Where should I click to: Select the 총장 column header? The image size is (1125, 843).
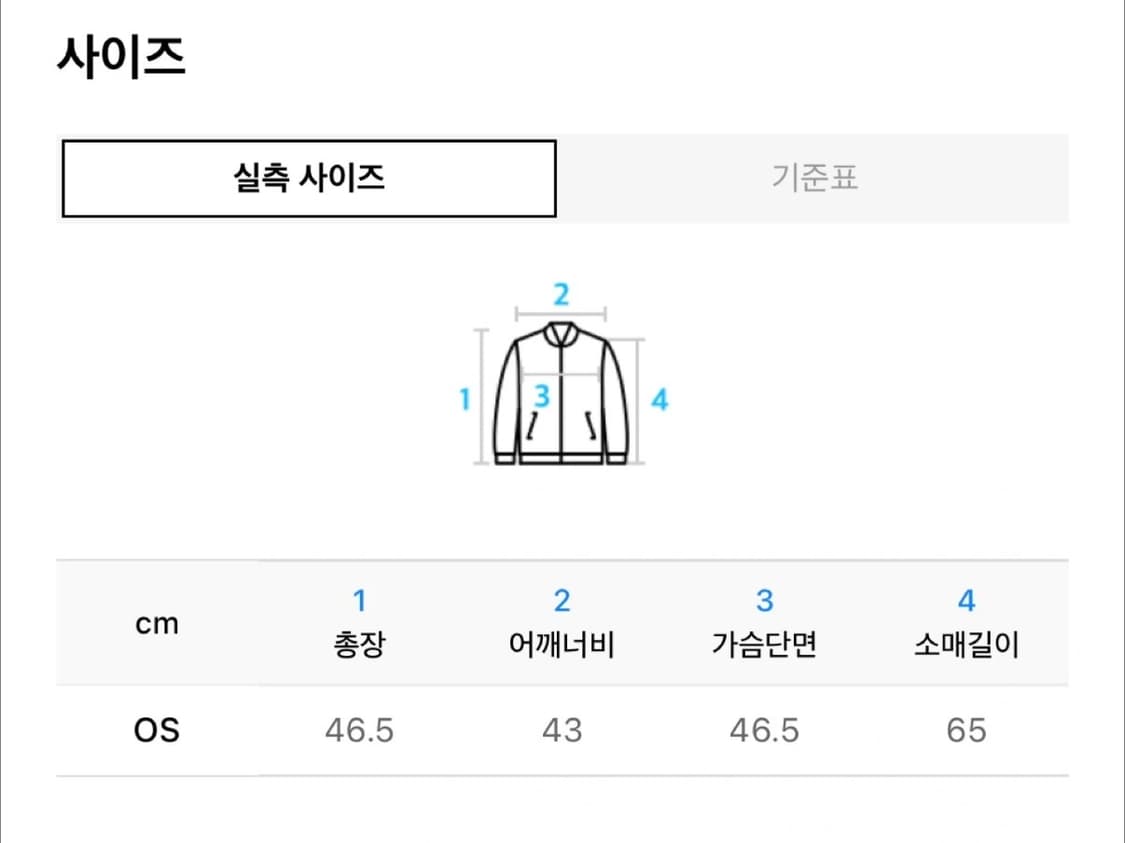pyautogui.click(x=361, y=646)
